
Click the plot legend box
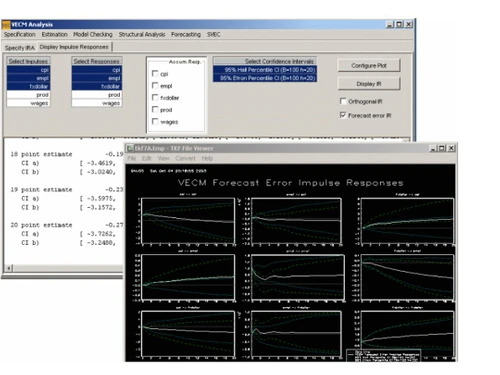pos(383,355)
